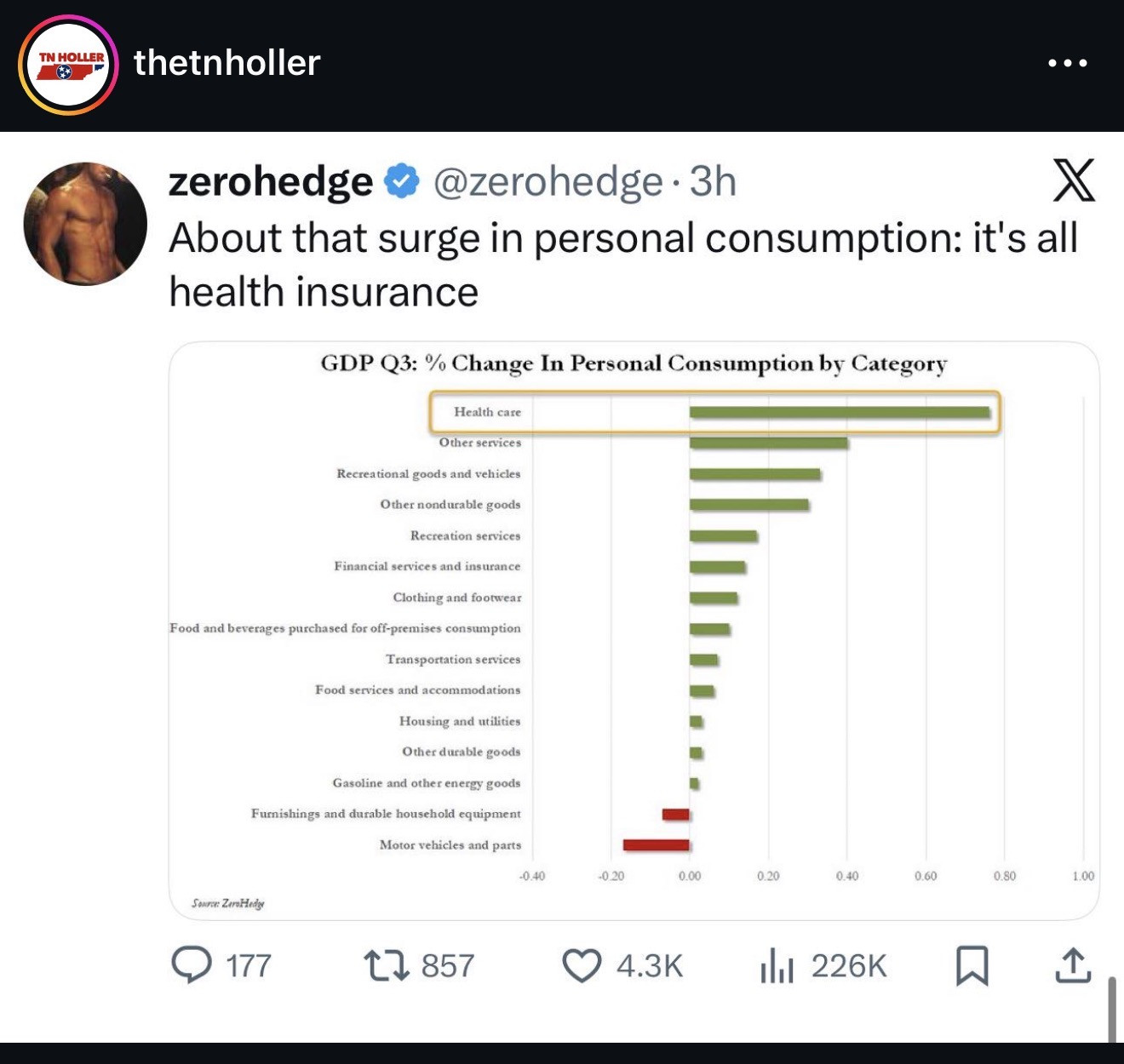Like the post with heart icon
1124x1064 pixels.
(x=582, y=965)
